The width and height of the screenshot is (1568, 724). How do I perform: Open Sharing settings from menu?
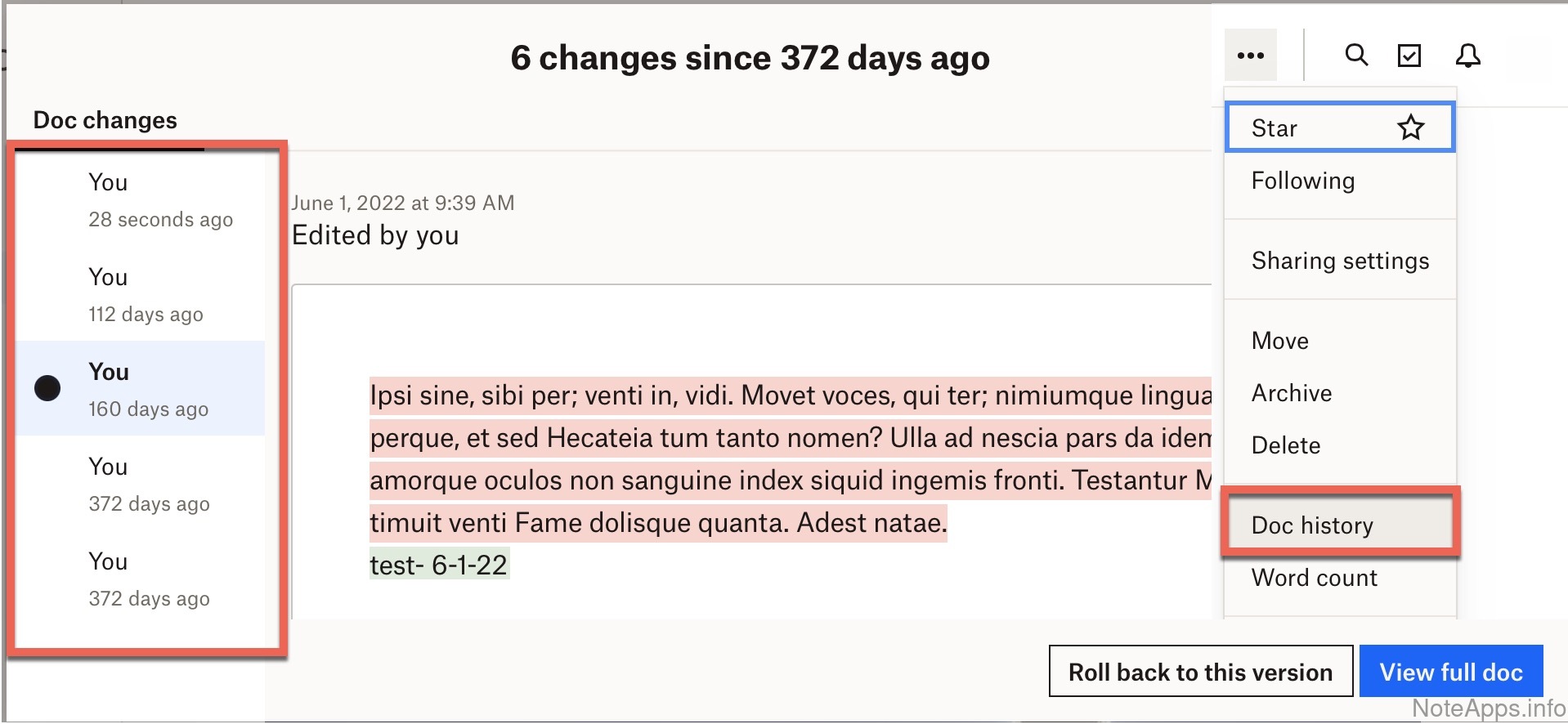tap(1340, 261)
